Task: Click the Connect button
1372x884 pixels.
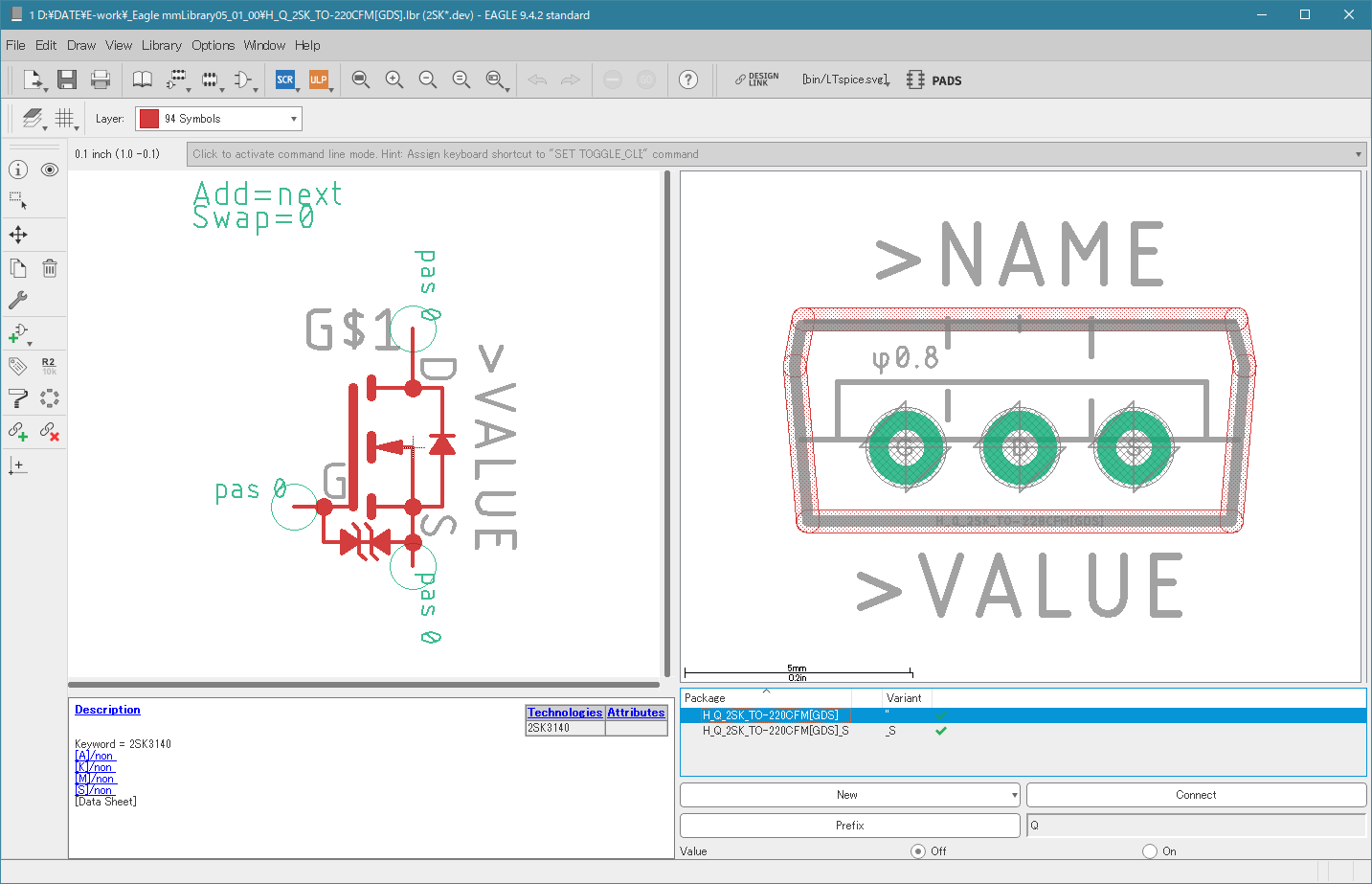Action: coord(1196,795)
